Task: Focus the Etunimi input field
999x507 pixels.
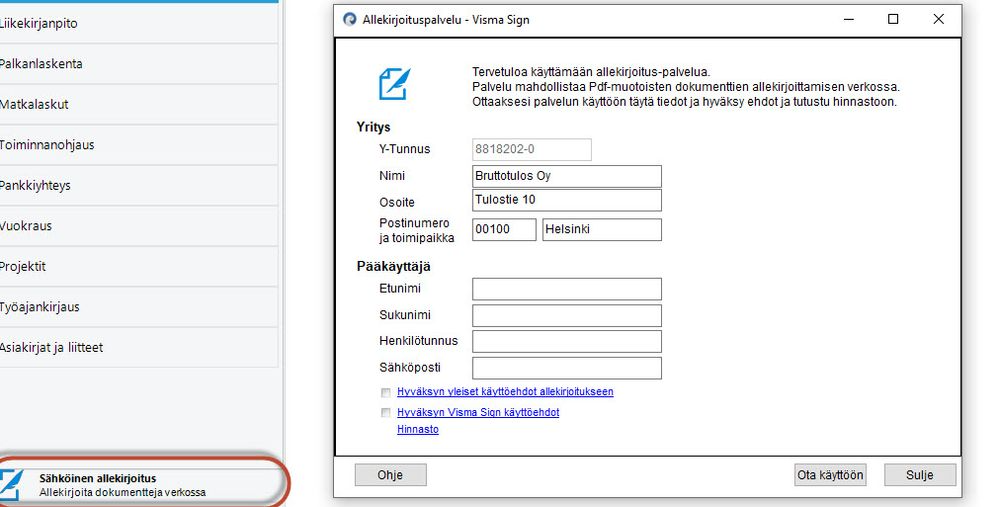Action: (x=567, y=289)
